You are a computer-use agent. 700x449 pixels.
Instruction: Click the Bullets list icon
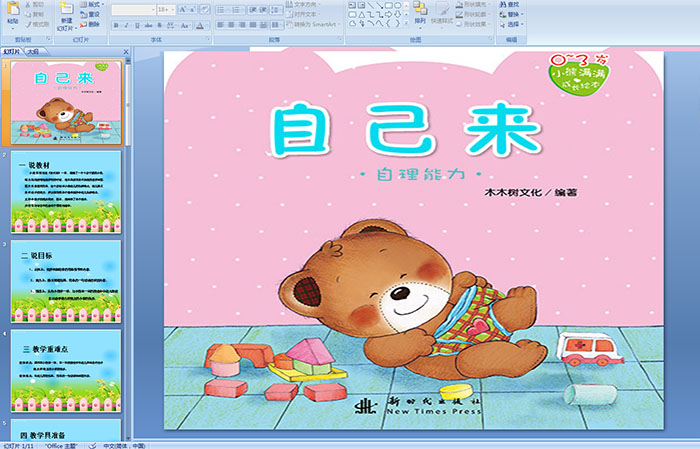[x=221, y=10]
